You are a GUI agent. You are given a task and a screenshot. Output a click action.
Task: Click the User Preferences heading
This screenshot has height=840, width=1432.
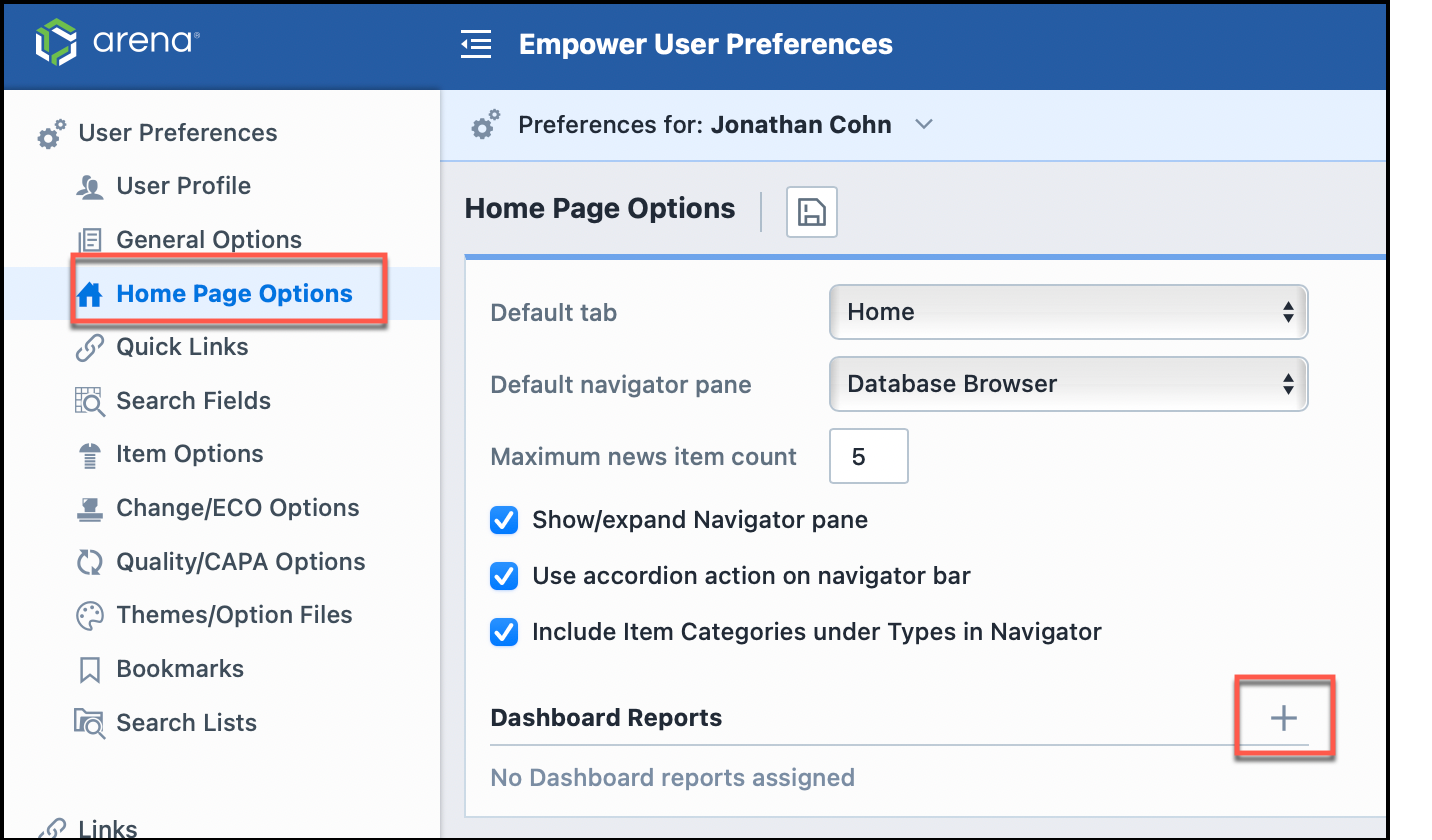pos(178,133)
